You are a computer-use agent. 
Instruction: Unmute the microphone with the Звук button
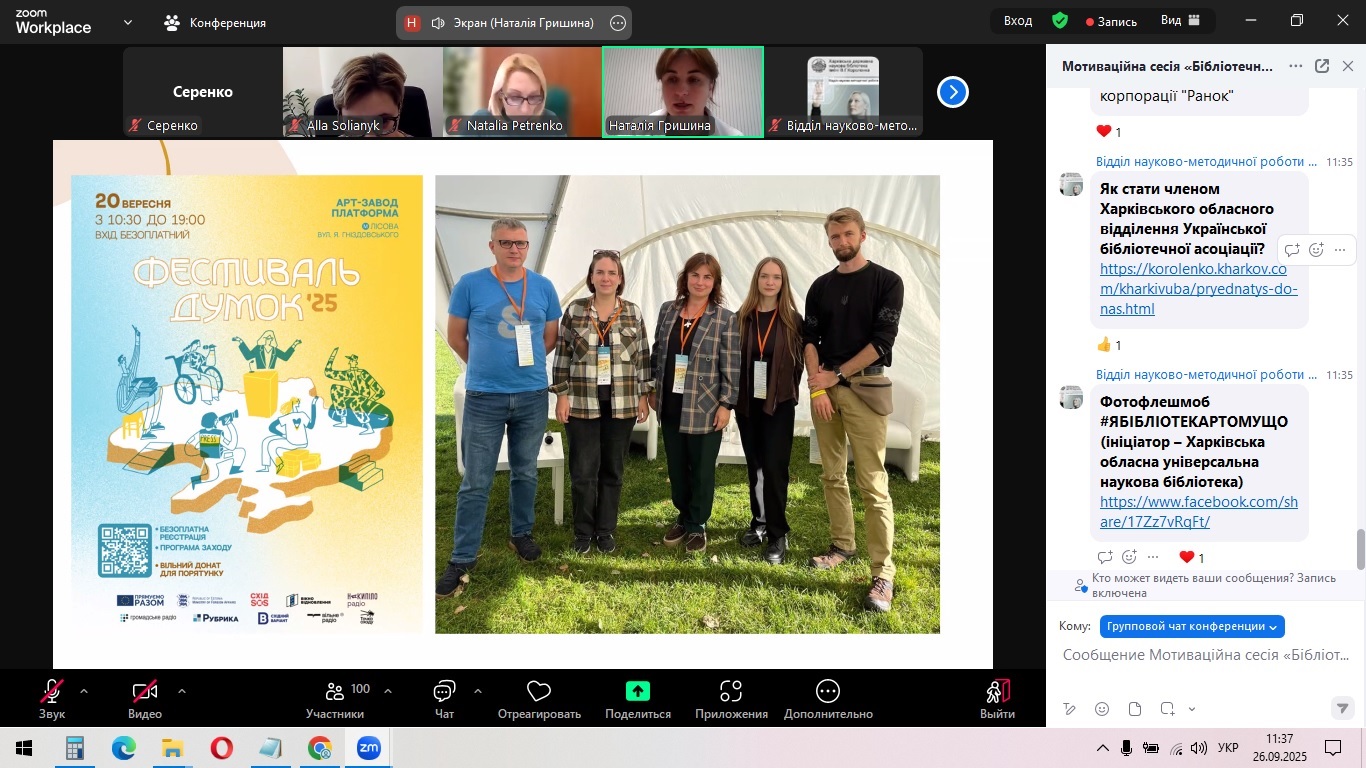pos(52,699)
